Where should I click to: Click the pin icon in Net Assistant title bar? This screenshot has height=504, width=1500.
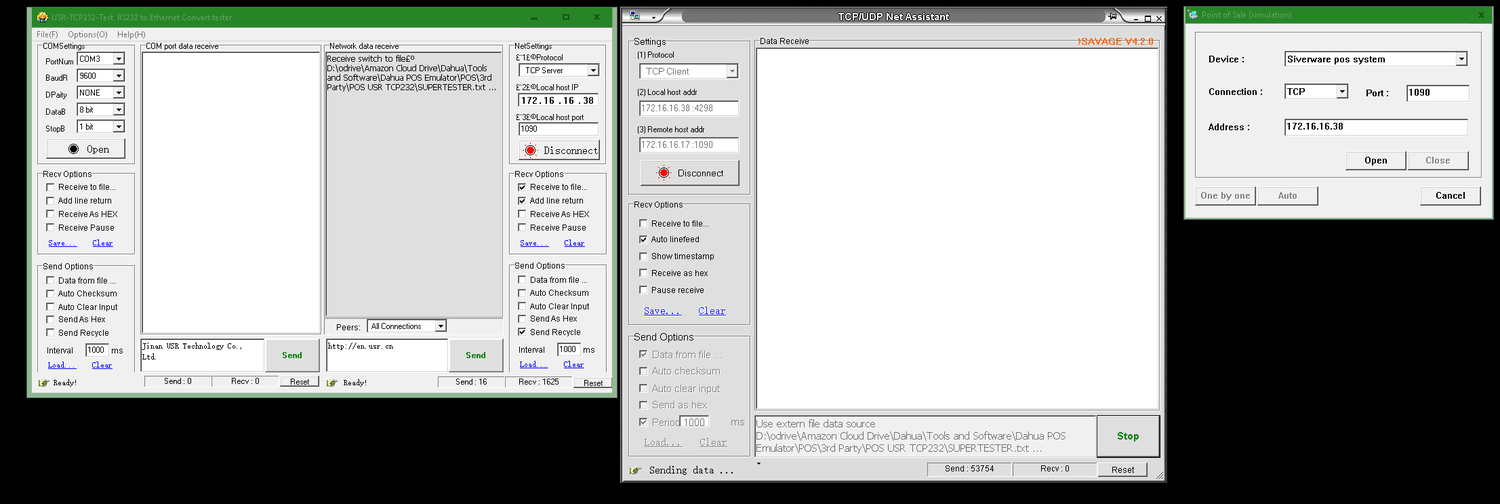pos(1113,16)
